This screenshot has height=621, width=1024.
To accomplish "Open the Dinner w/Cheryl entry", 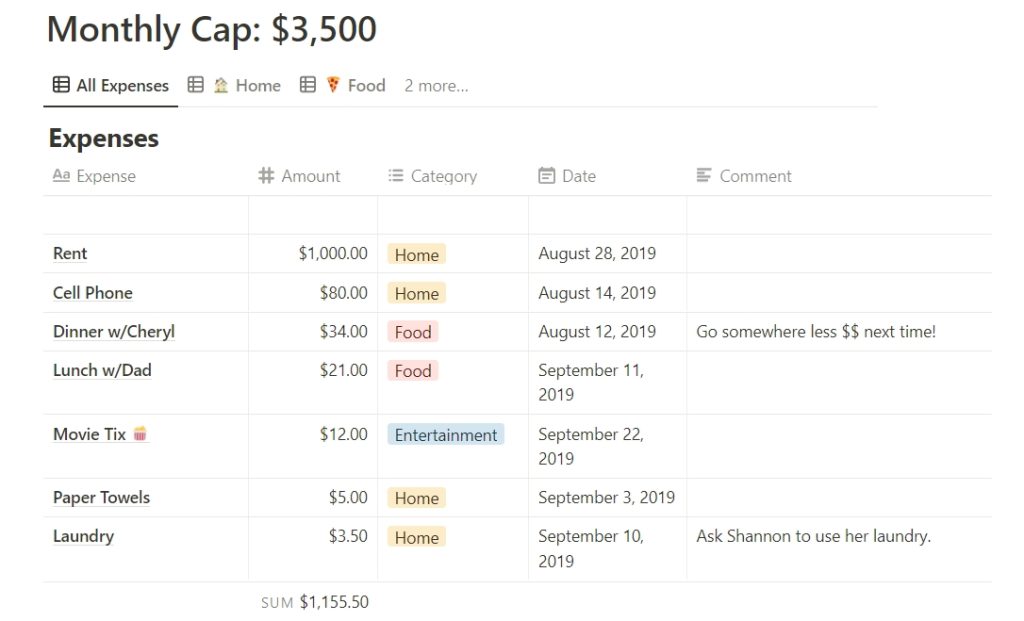I will point(114,332).
